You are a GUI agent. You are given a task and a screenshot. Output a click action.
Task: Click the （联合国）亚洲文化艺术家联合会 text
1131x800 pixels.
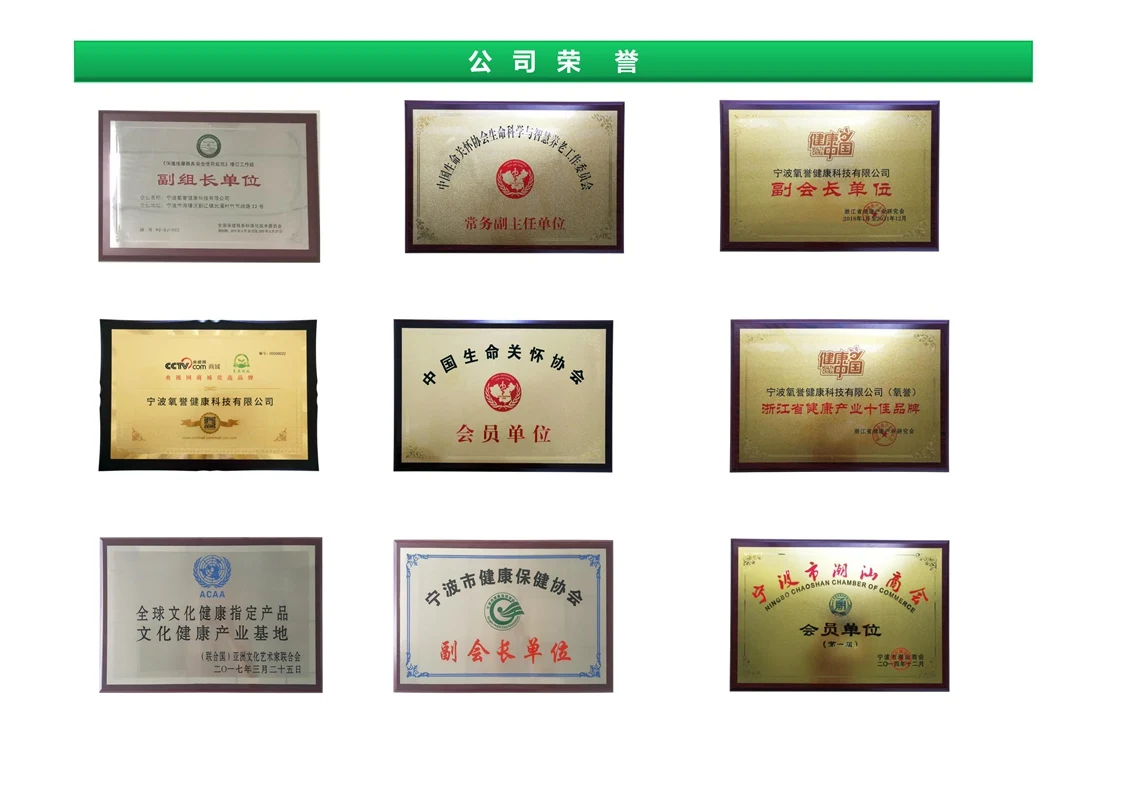coord(251,657)
